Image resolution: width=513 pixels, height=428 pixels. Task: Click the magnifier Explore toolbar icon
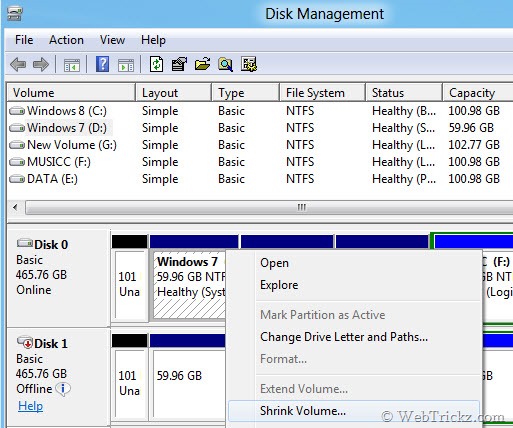[225, 64]
